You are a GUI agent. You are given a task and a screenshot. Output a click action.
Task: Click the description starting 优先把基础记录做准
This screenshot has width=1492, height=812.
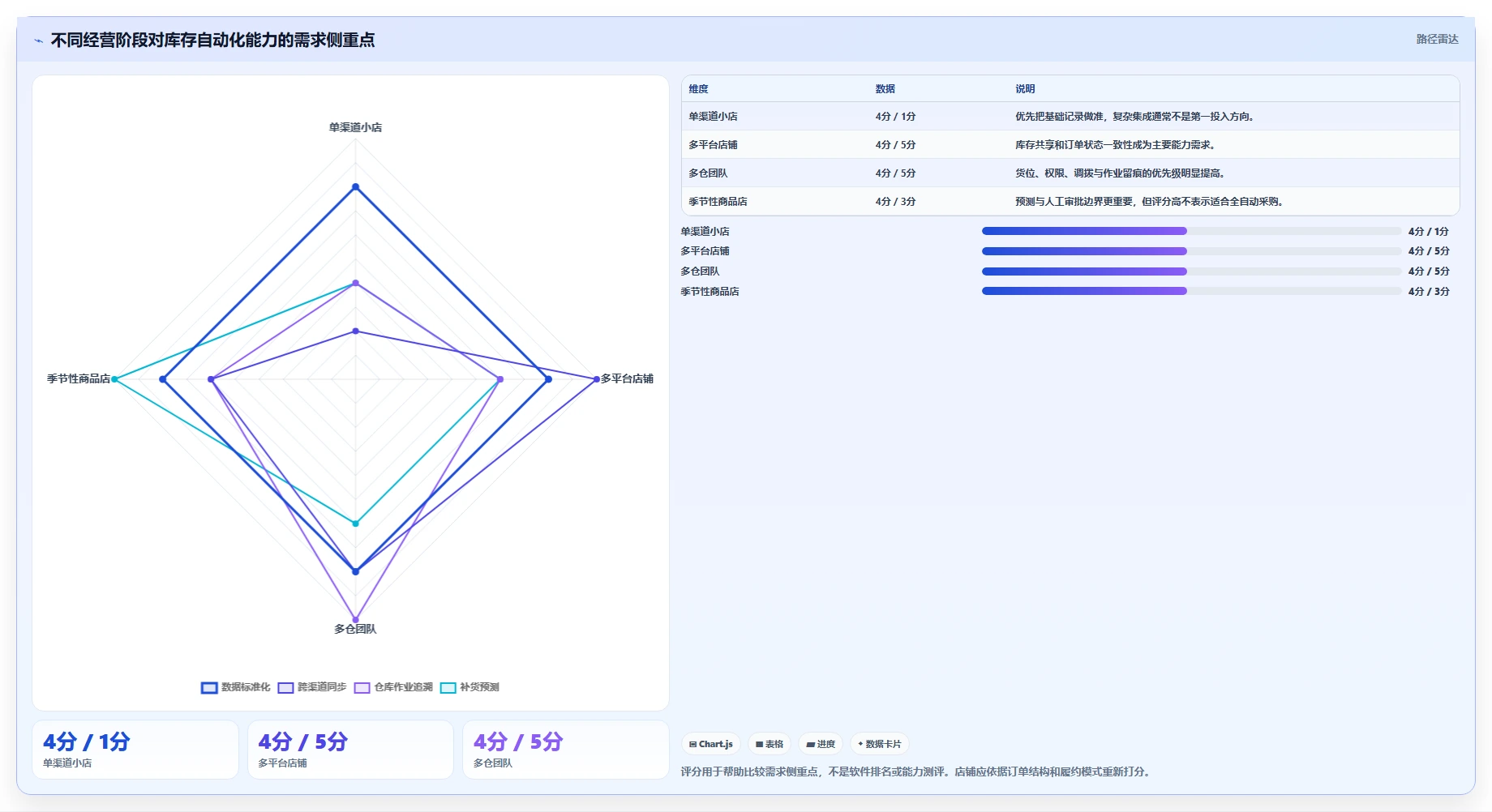(1135, 117)
